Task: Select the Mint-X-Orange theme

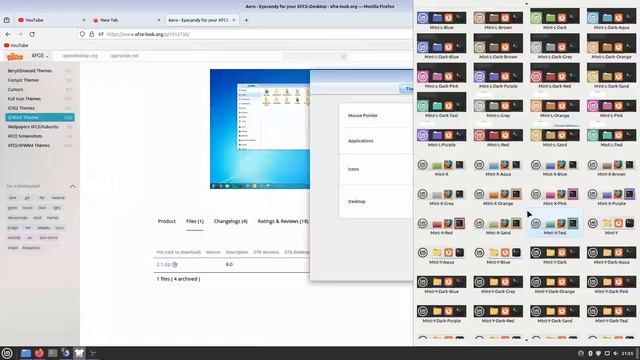Action: 498,197
